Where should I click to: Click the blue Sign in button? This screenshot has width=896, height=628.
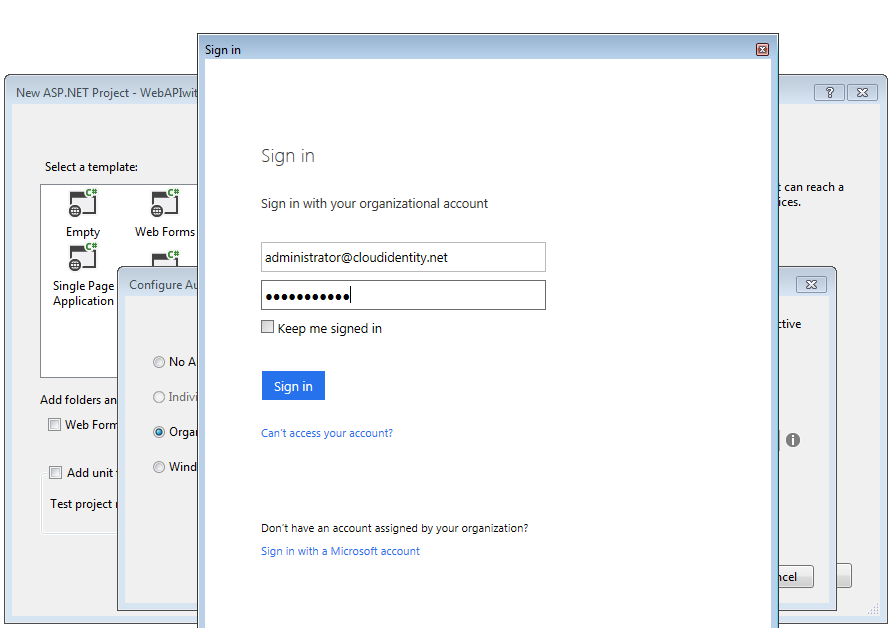tap(293, 386)
